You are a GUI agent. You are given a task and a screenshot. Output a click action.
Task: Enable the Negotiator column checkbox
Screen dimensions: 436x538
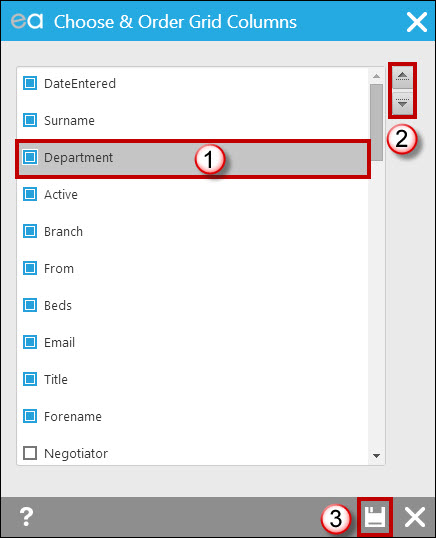[x=30, y=453]
